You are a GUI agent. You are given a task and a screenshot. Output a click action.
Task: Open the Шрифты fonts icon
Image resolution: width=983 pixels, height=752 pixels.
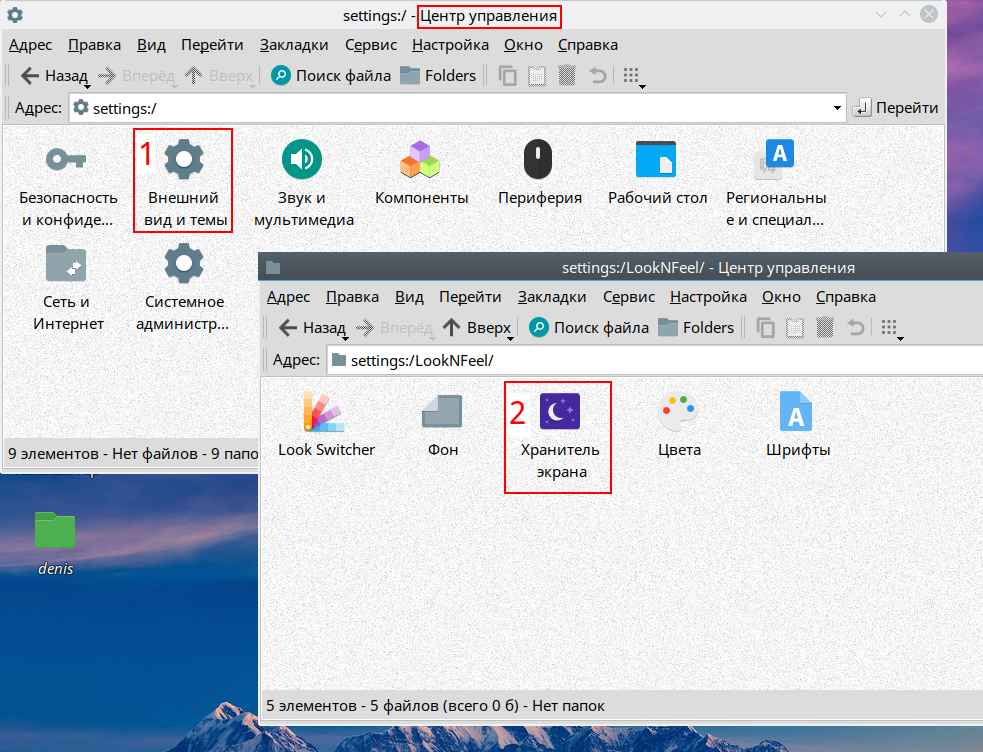click(x=797, y=411)
